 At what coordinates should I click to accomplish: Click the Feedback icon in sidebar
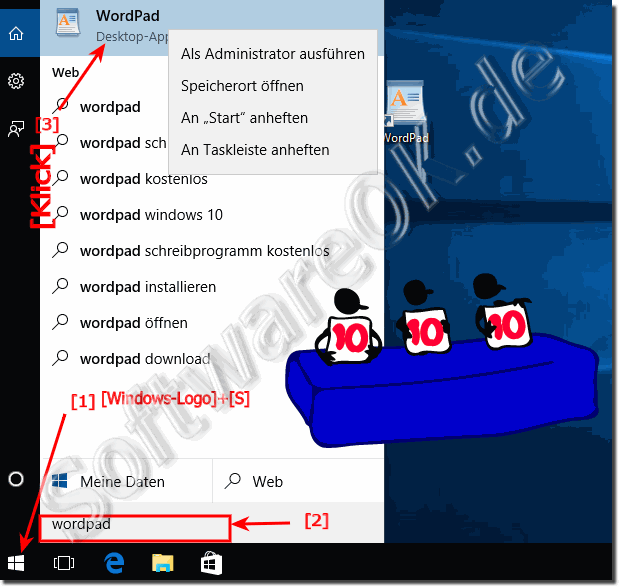tap(16, 128)
